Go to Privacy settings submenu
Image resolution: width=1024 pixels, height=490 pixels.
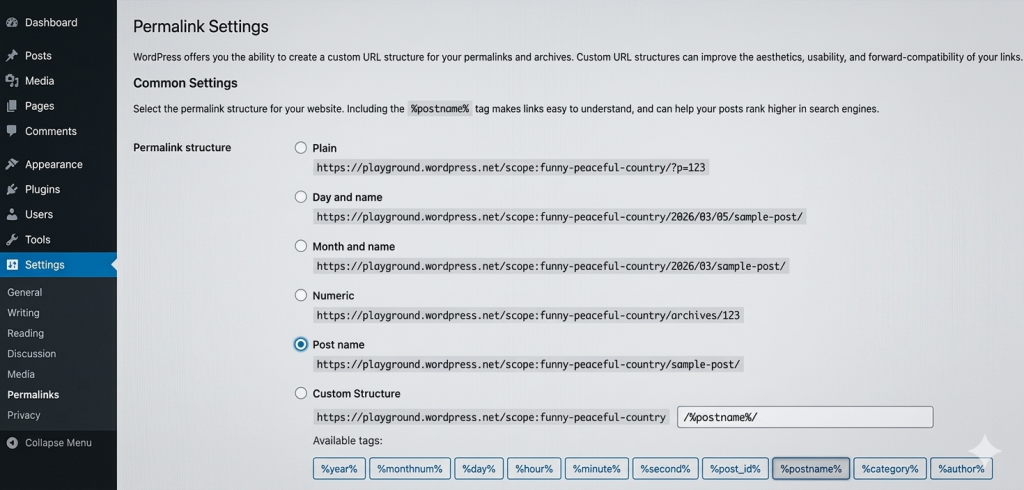point(24,415)
